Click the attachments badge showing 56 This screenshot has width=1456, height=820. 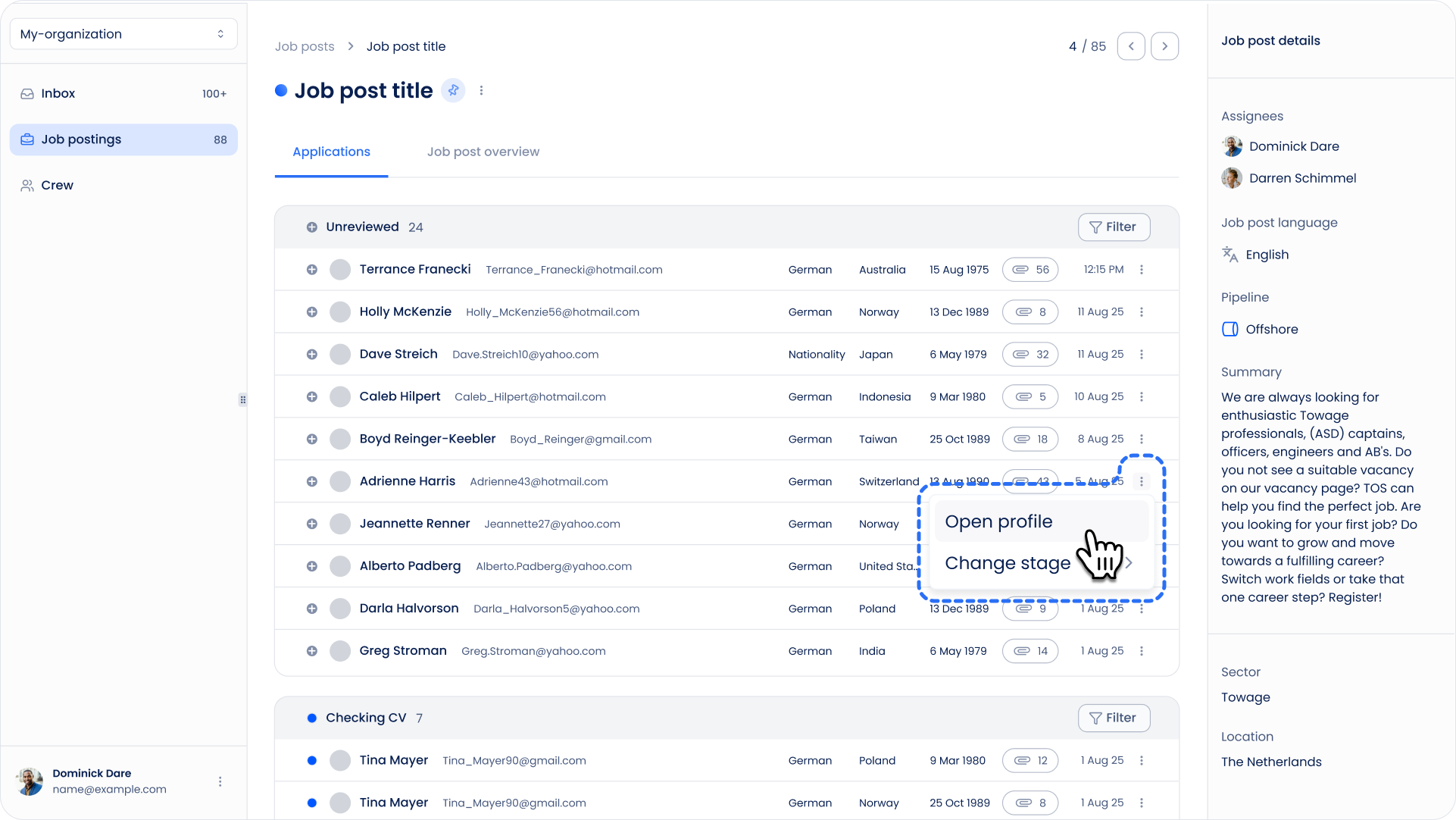click(1030, 270)
